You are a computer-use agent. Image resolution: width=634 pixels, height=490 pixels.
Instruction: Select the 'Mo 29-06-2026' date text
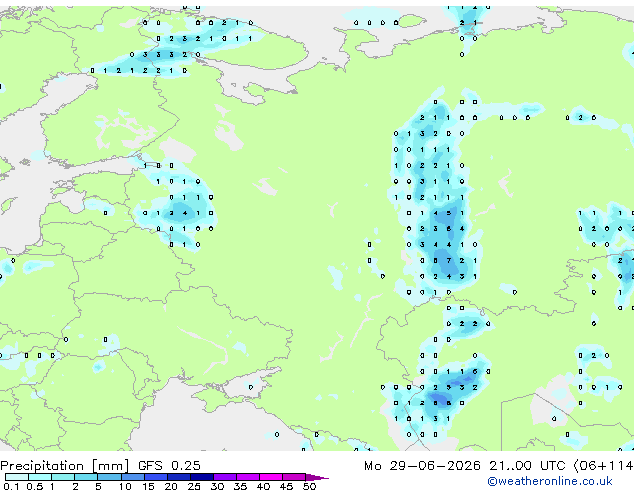tap(422, 466)
